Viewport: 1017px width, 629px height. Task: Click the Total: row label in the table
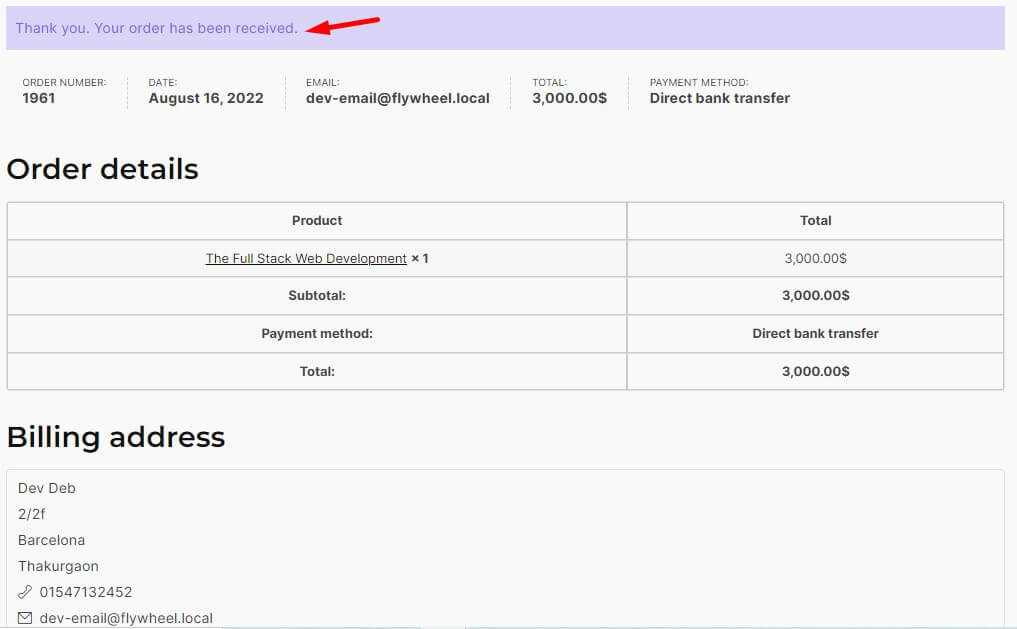click(x=317, y=372)
